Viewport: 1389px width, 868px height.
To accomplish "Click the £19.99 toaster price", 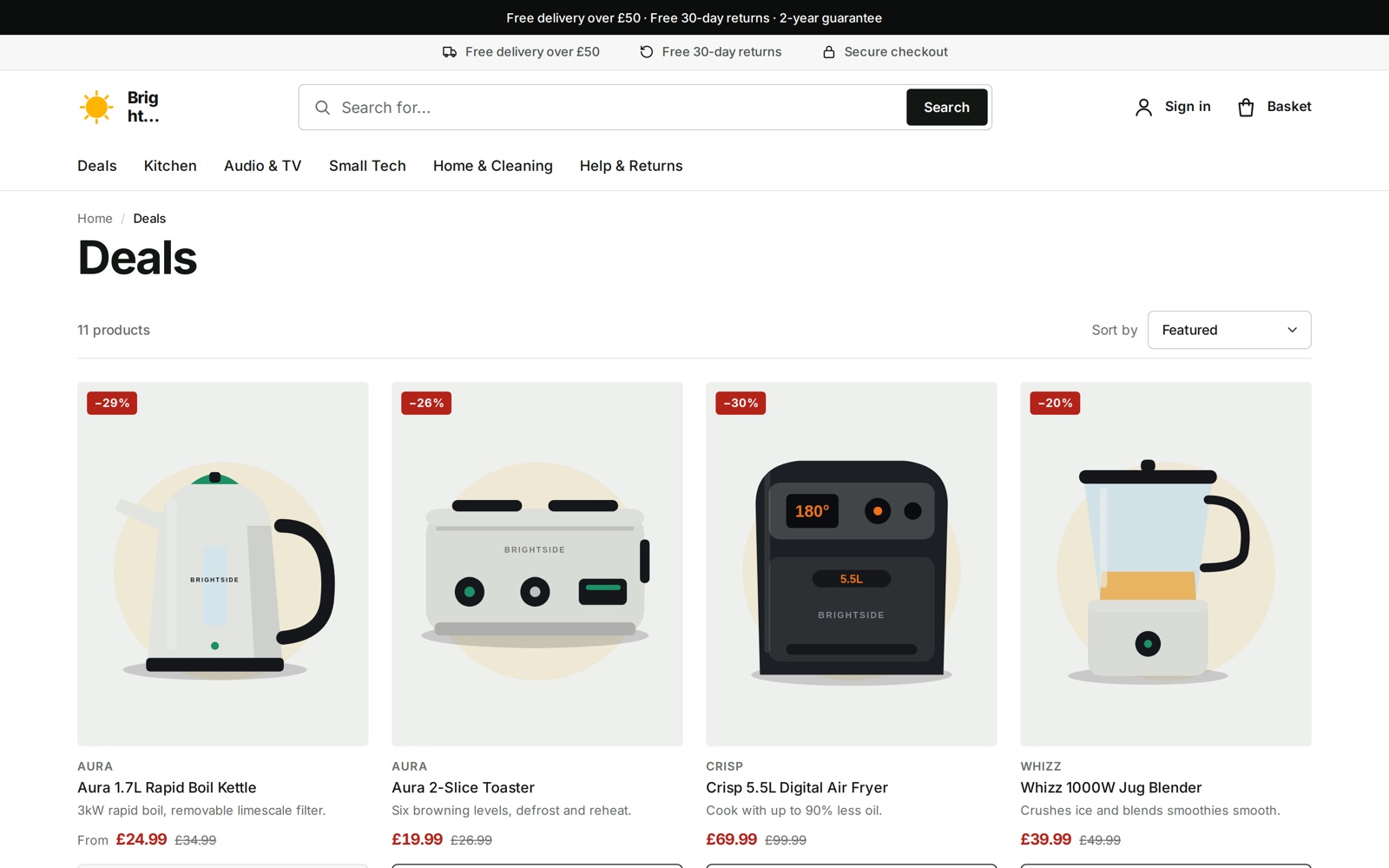I will click(418, 839).
